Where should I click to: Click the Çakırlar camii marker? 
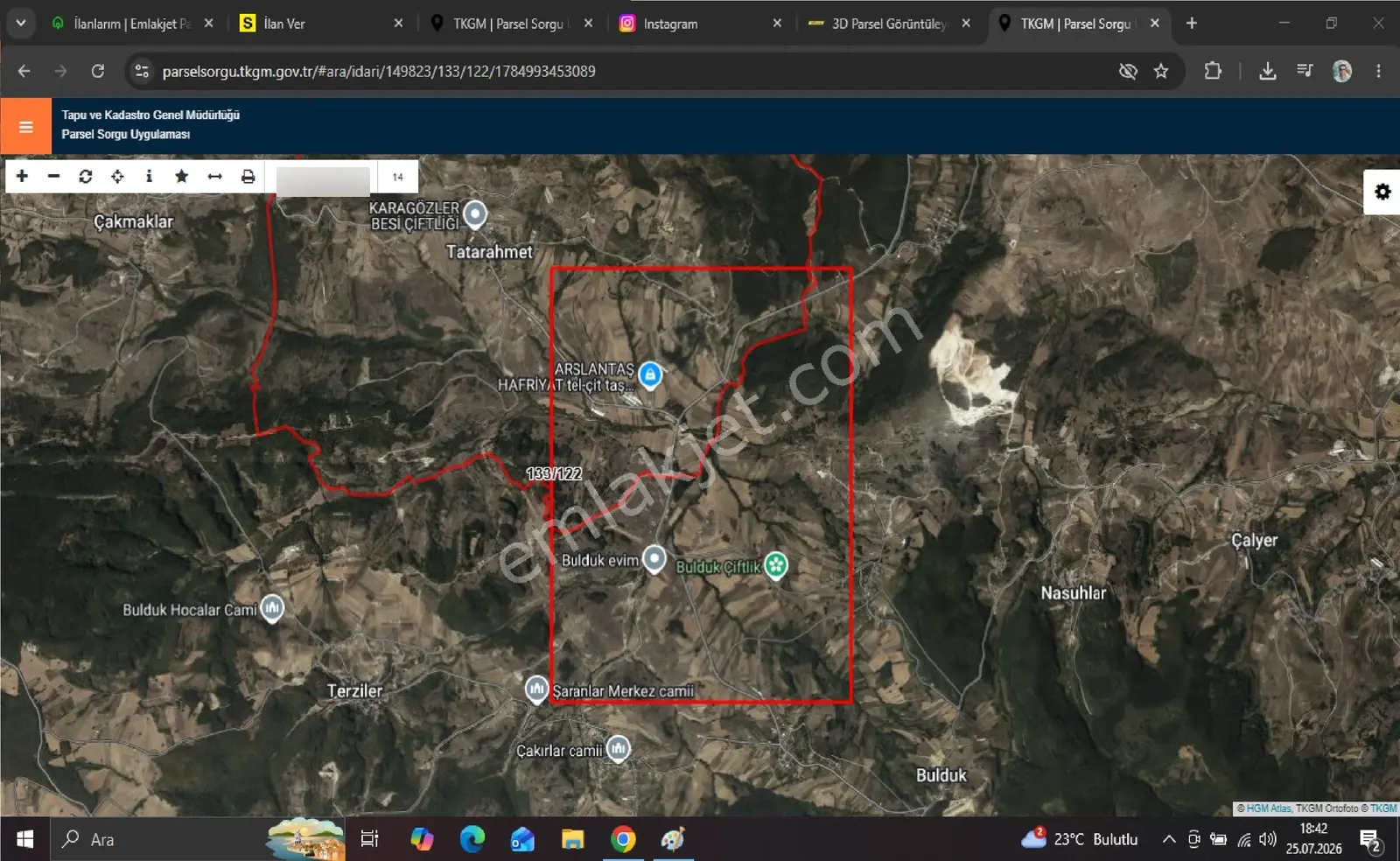pos(619,748)
